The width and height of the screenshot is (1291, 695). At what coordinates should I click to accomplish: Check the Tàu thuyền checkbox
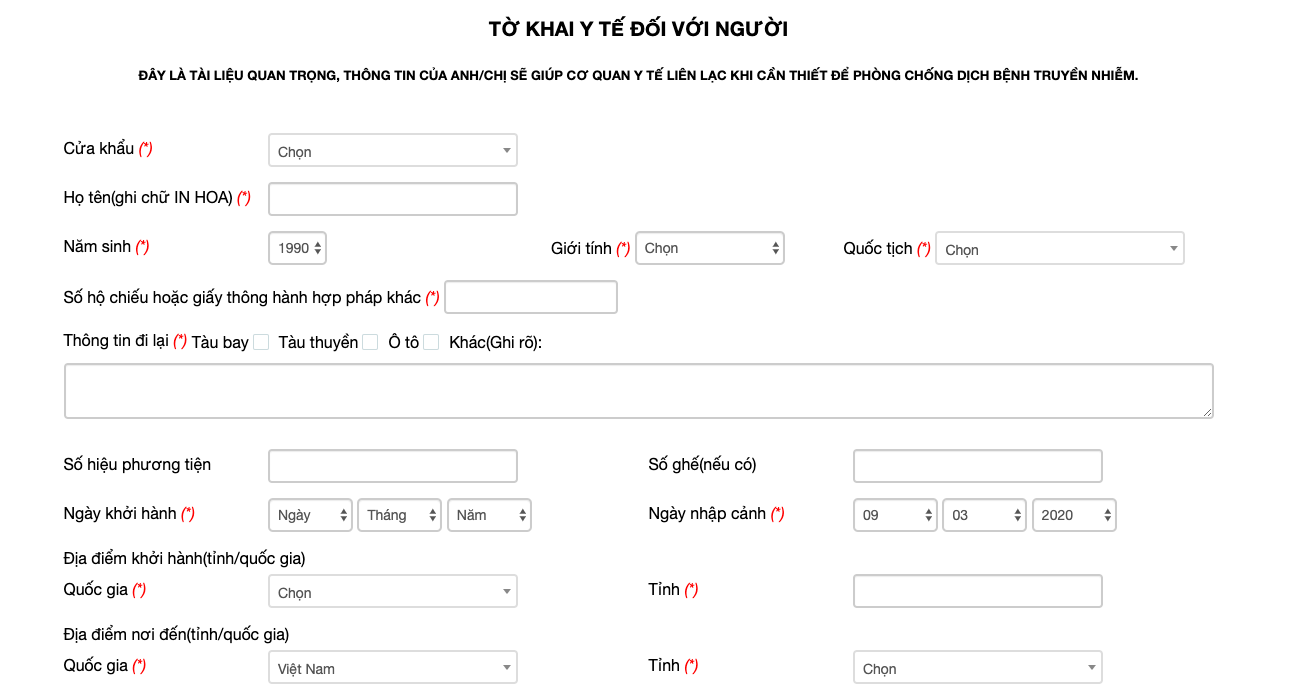(x=368, y=341)
